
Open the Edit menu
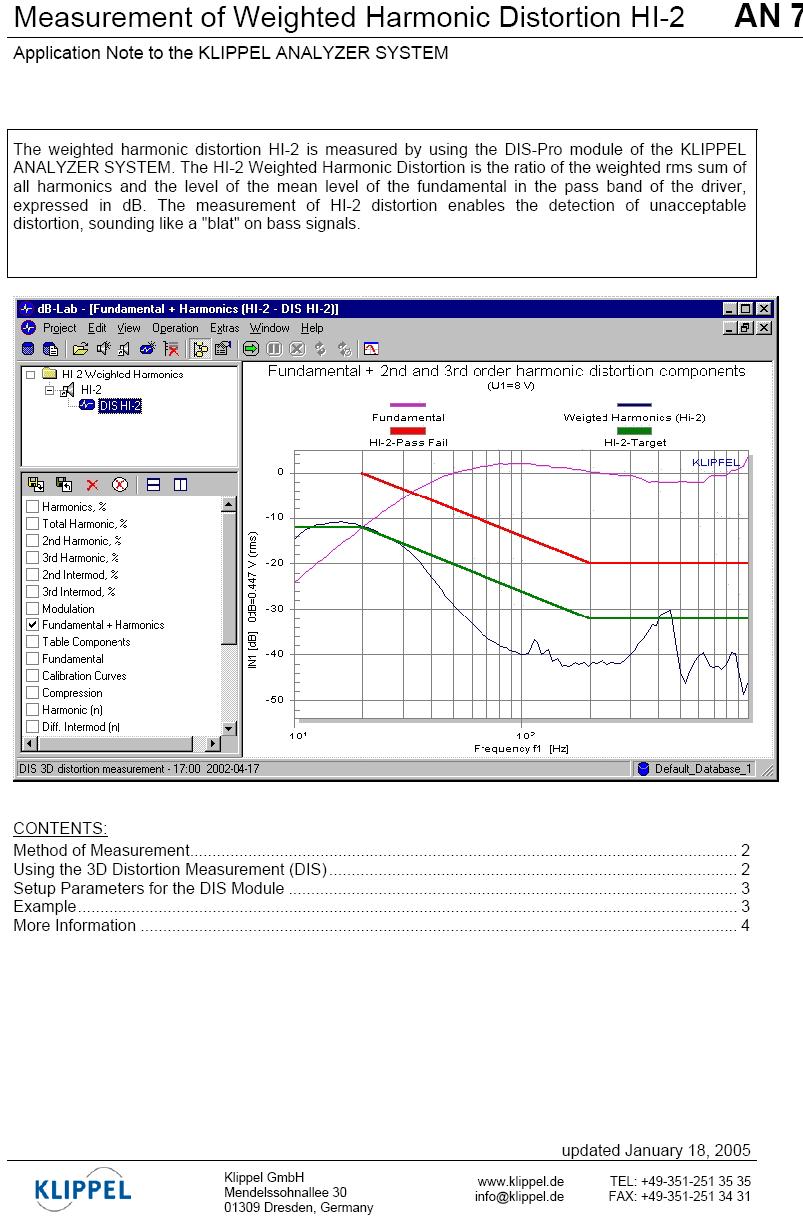[x=97, y=328]
